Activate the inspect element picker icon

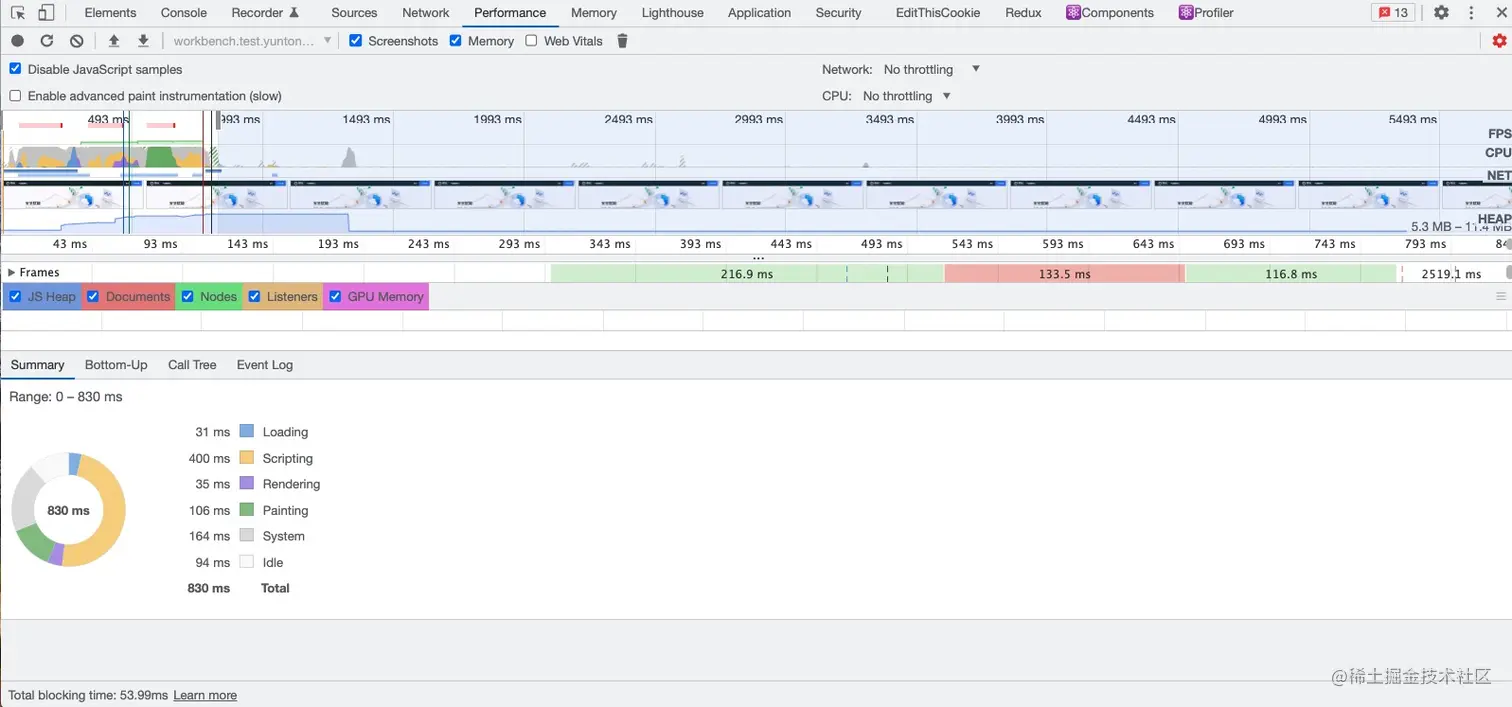pos(18,13)
